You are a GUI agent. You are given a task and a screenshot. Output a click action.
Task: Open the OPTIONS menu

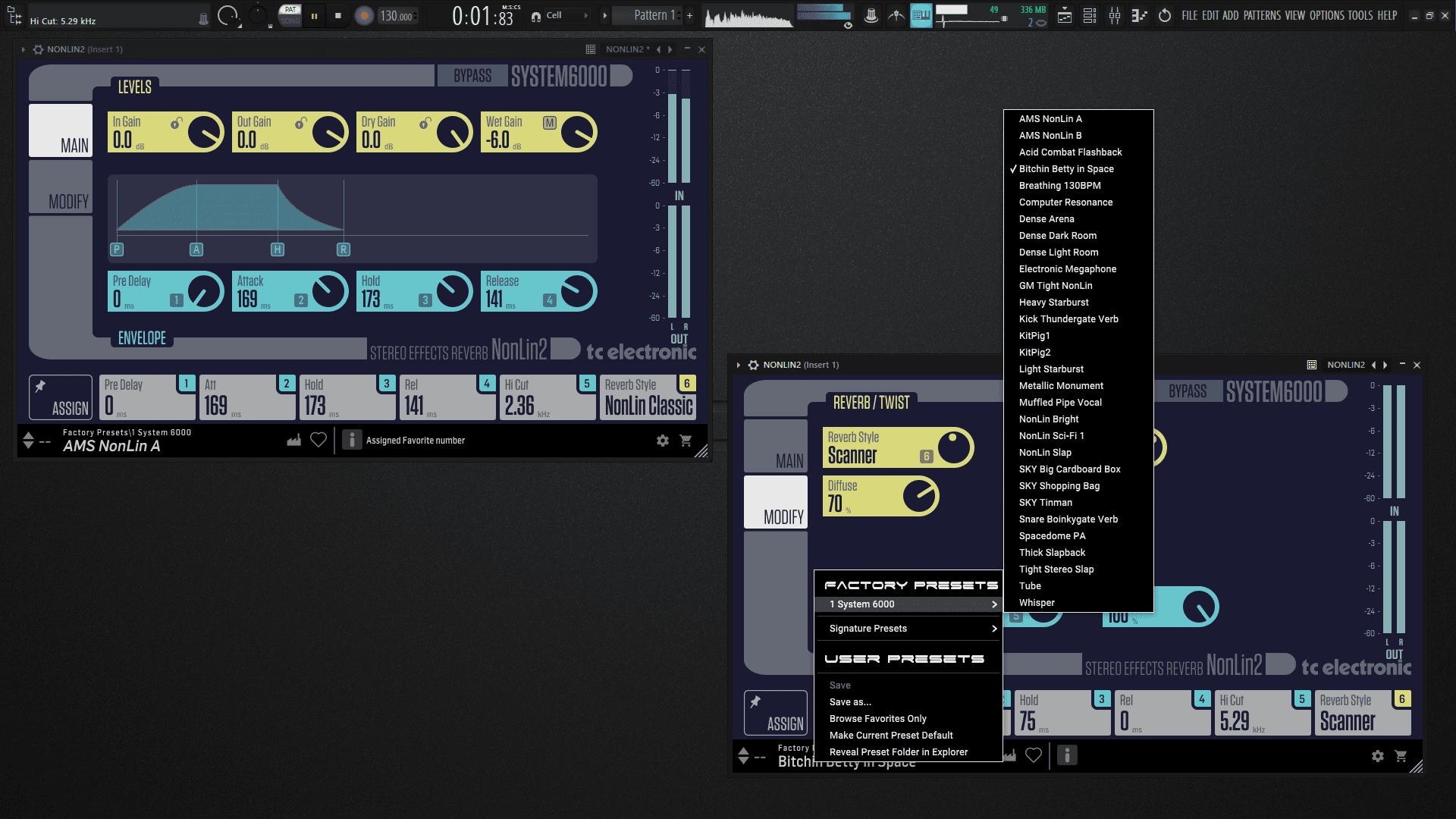1327,15
